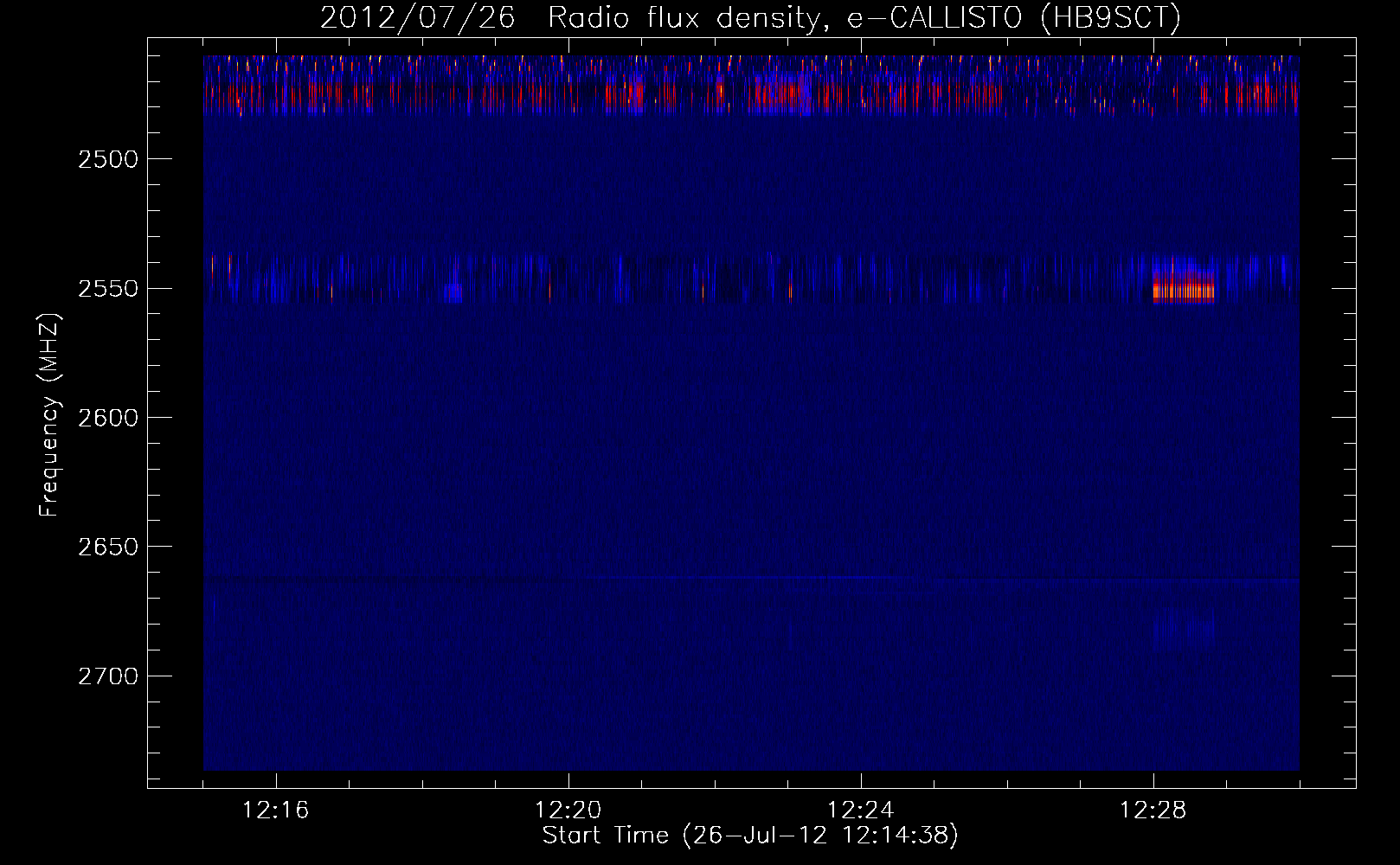Select the 2700 frequency axis label
Screen dimensions: 1400x865
[108, 676]
